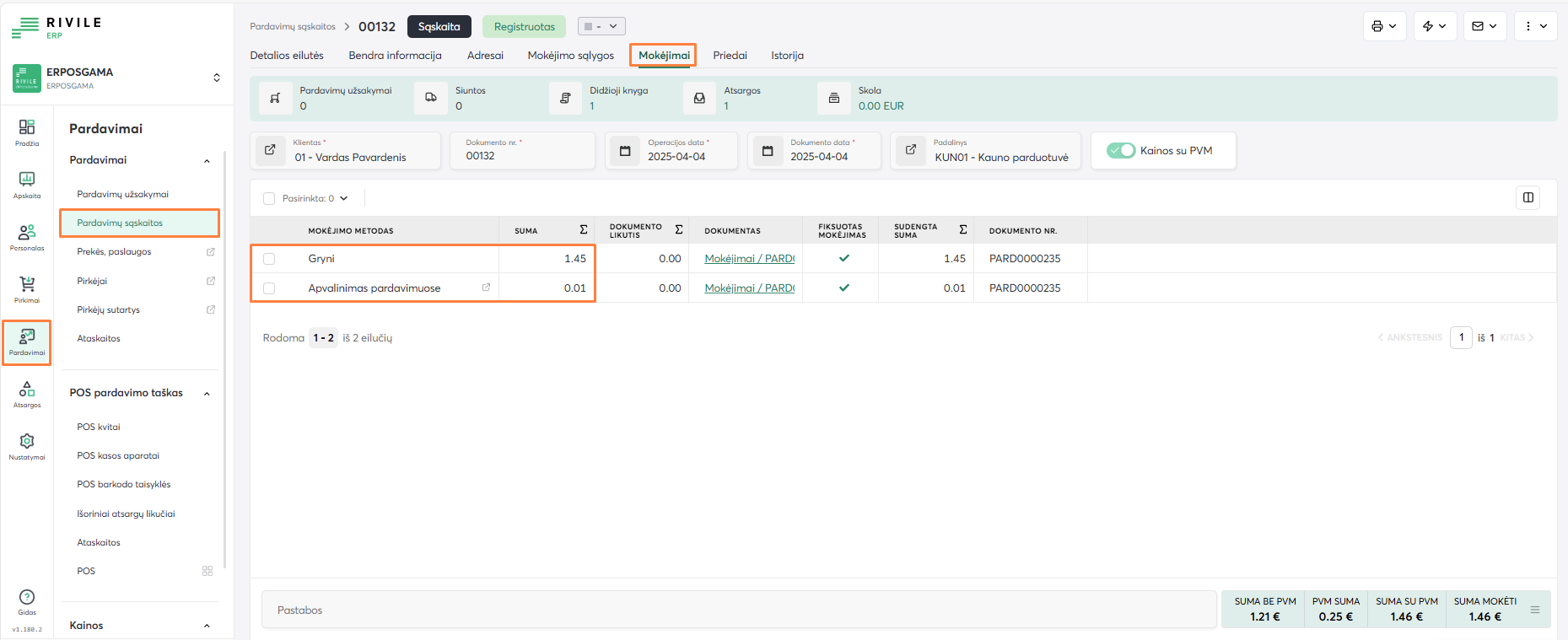Toggle the Kainos su PVM switch

1121,151
